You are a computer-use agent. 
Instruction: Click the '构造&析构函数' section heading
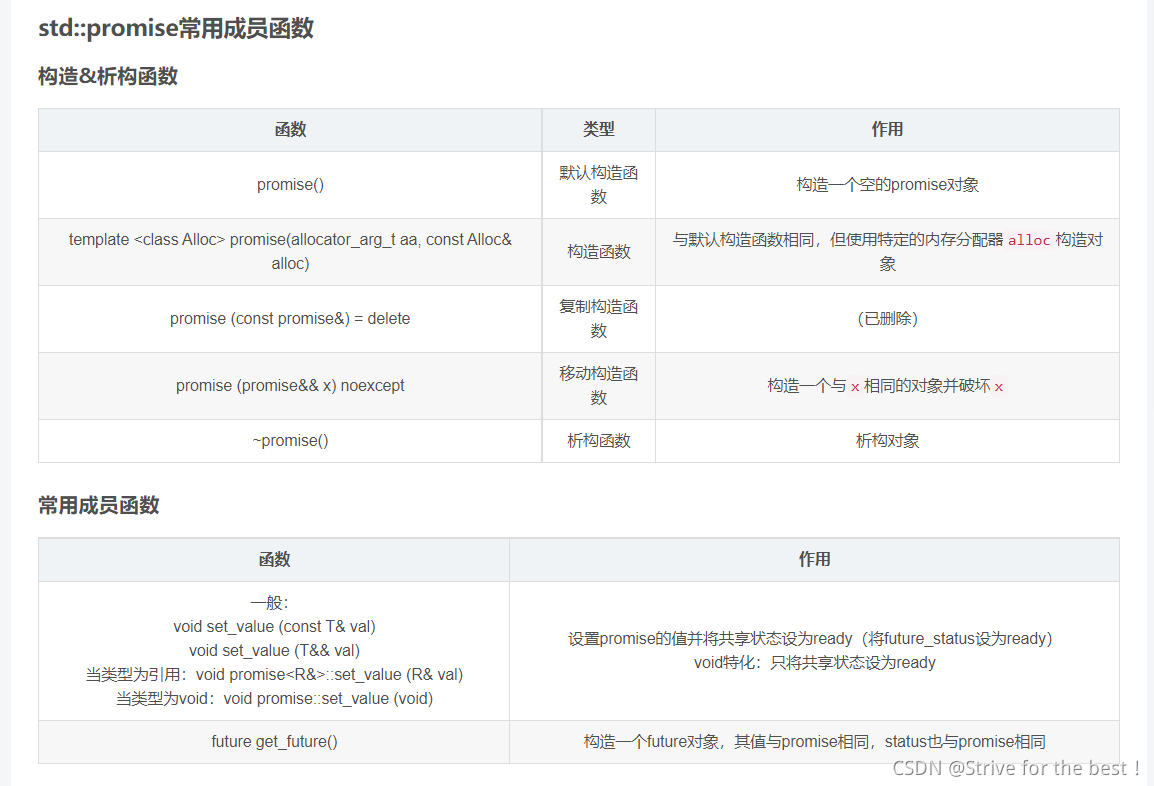coord(108,76)
